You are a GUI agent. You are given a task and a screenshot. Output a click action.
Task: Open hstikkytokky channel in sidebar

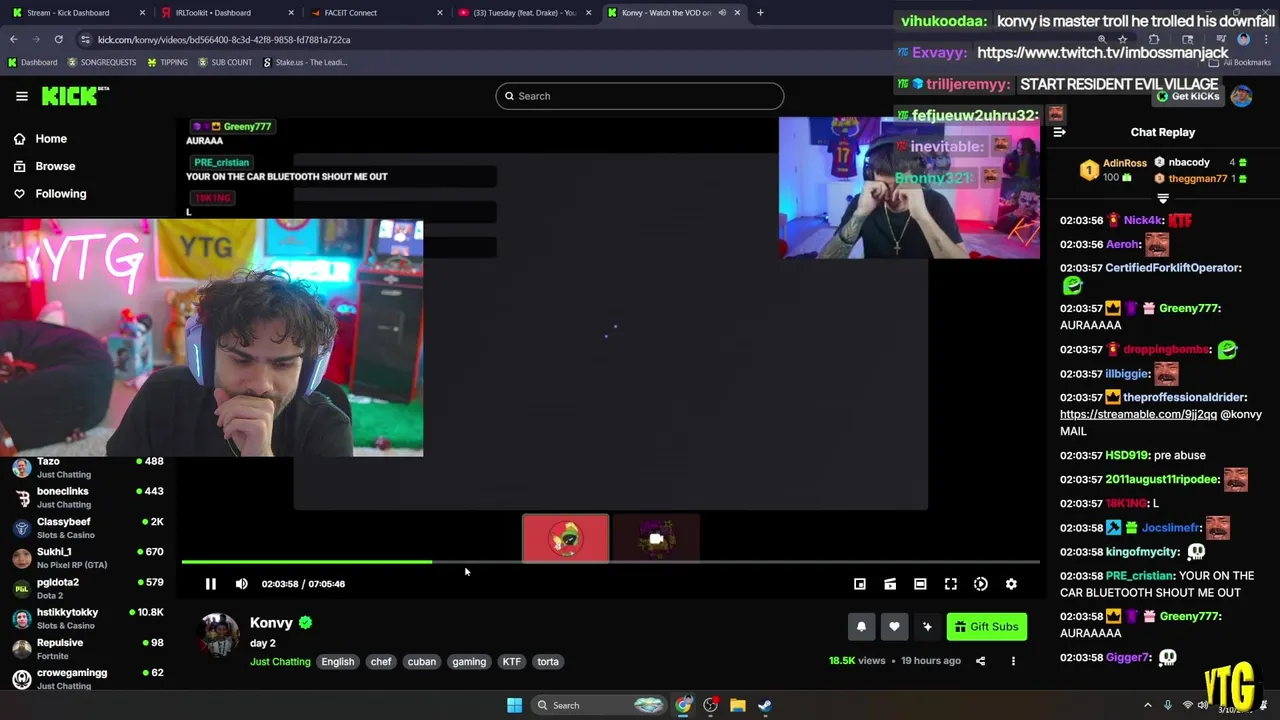tap(87, 618)
